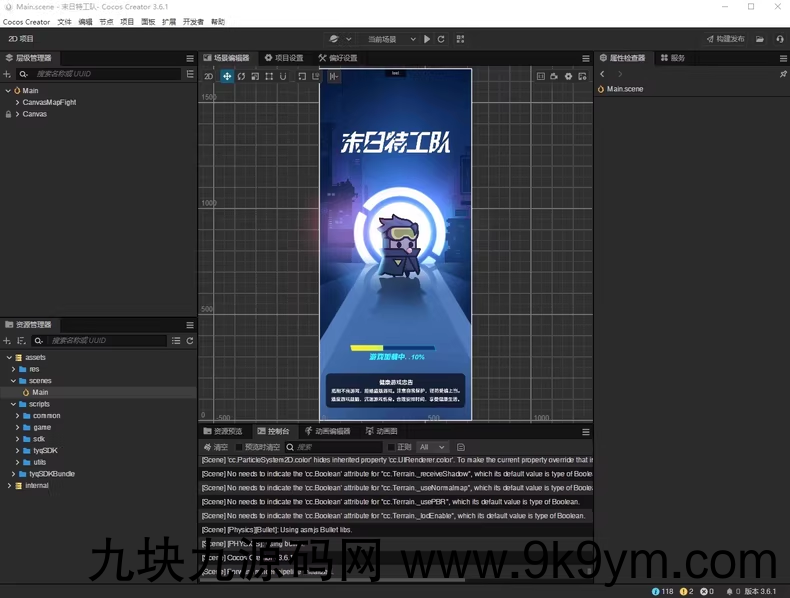Viewport: 790px width, 598px height.
Task: Switch to the 项目设置 tab
Action: tap(284, 58)
